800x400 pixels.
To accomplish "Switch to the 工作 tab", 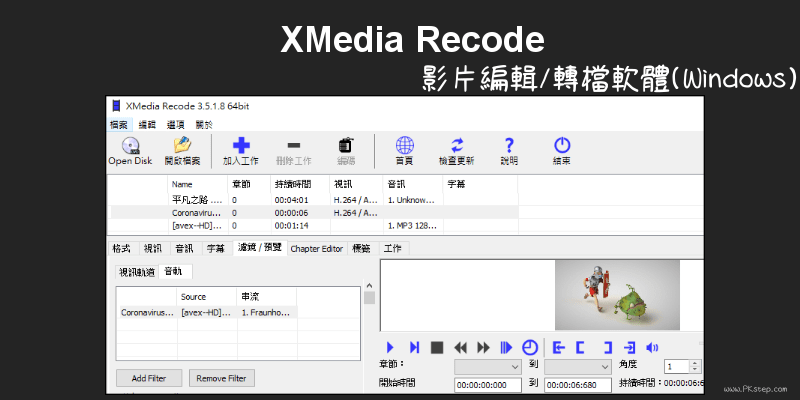I will (393, 249).
